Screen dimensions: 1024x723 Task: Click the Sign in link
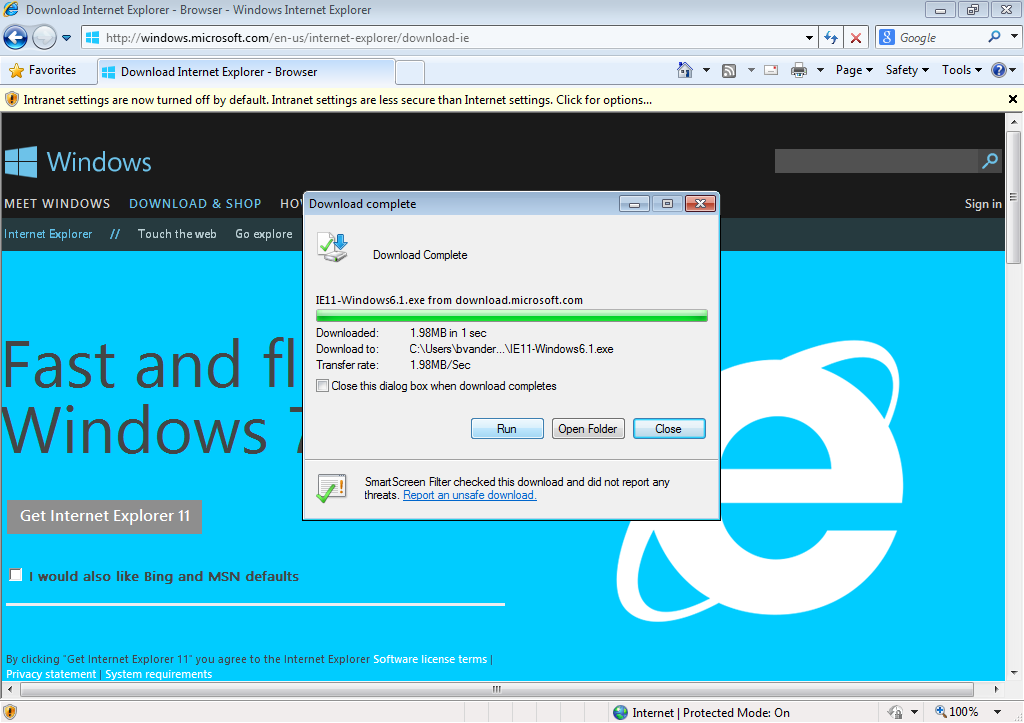click(983, 204)
